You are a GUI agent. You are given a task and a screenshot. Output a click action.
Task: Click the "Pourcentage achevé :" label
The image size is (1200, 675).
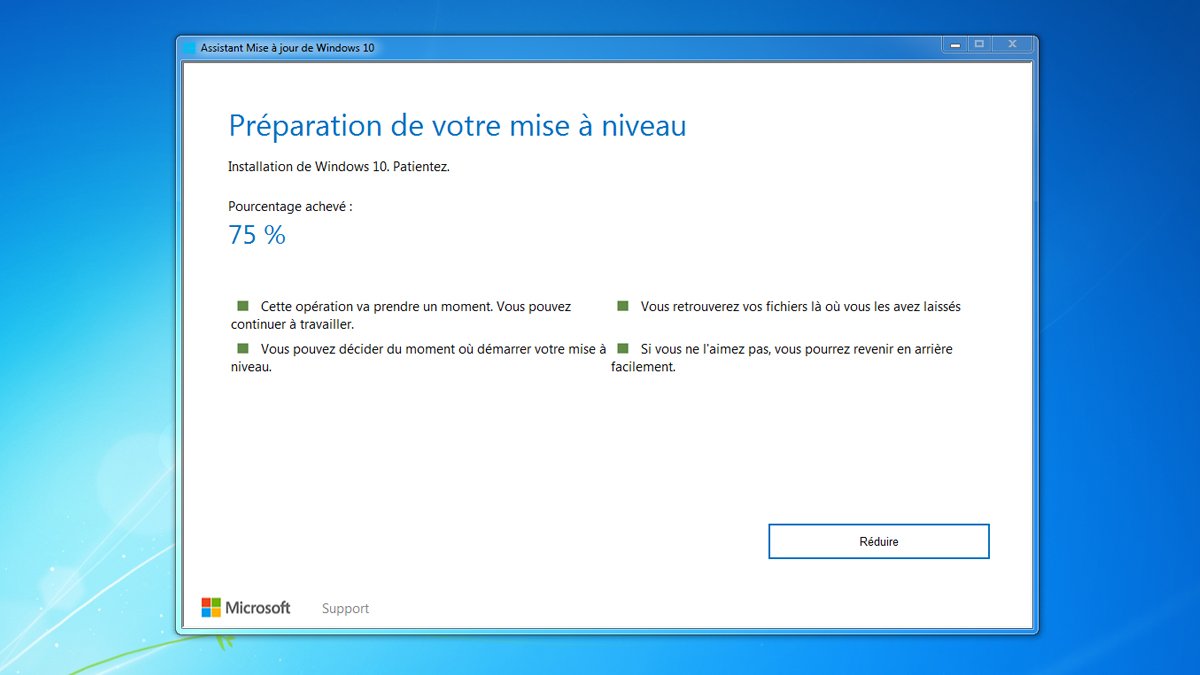click(x=290, y=206)
